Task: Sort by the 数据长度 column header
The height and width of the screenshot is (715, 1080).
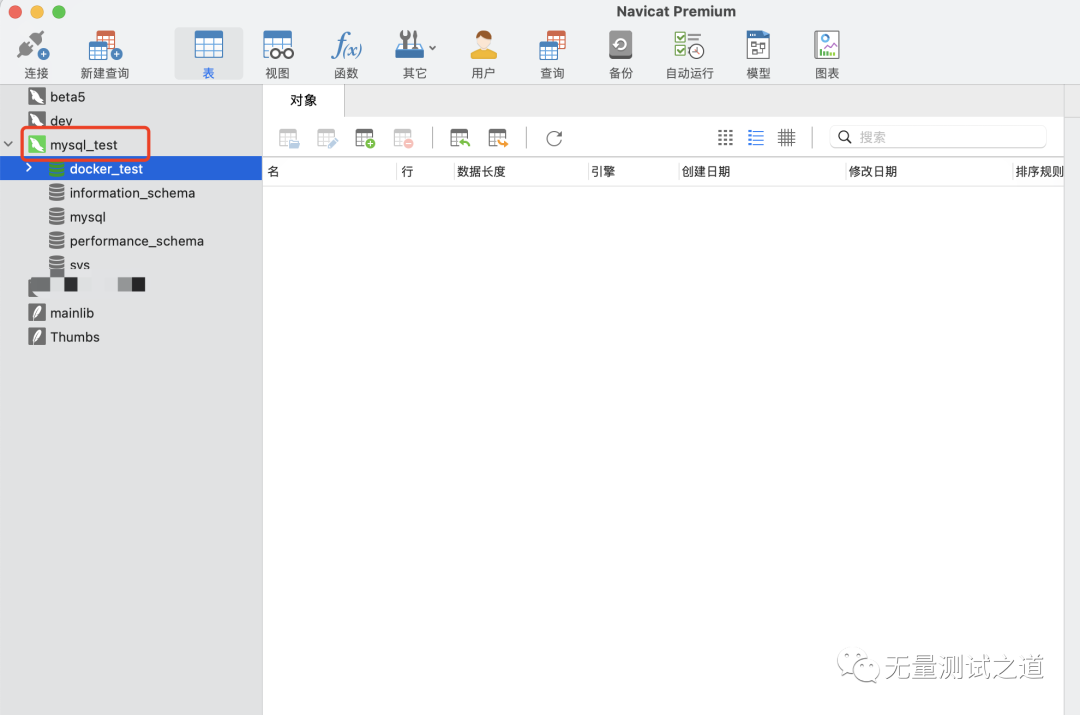Action: [521, 172]
